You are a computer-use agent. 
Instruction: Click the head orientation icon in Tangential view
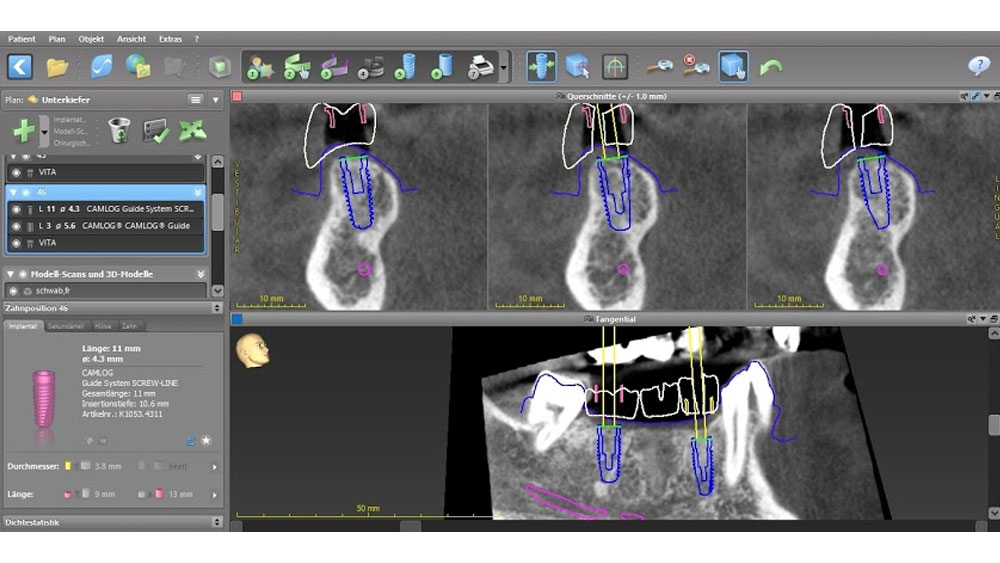coord(253,349)
